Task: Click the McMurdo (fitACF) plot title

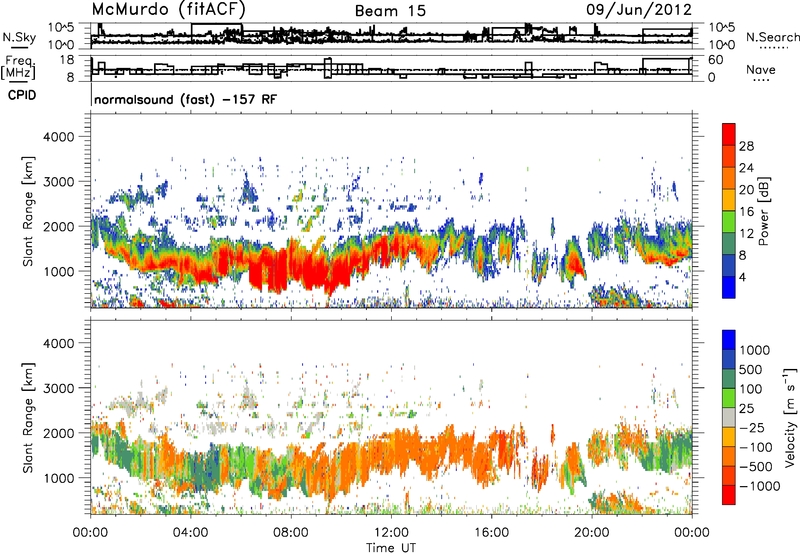Action: [169, 9]
